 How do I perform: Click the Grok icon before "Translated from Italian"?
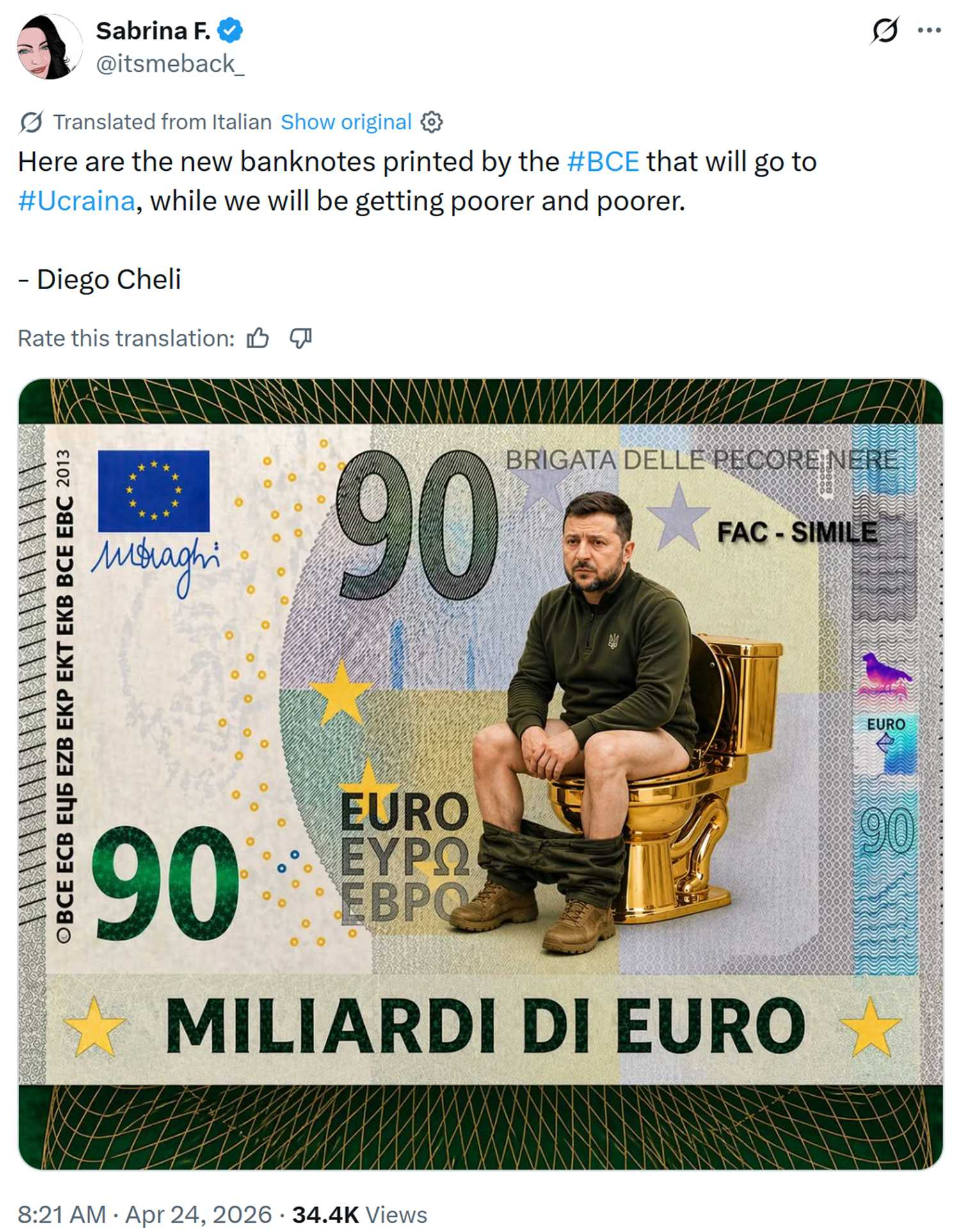[x=31, y=122]
